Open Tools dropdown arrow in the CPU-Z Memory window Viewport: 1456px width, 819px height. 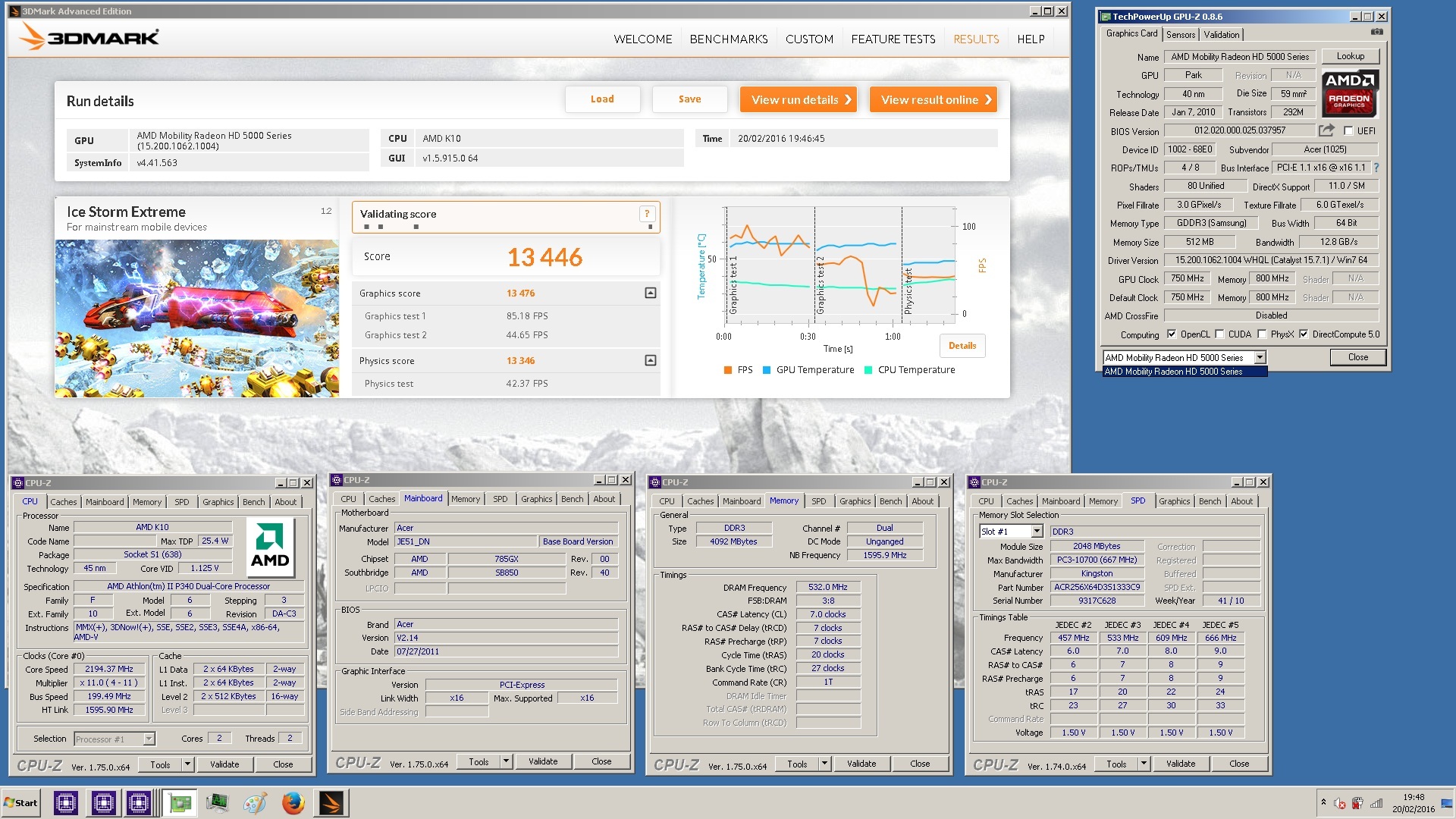click(824, 764)
